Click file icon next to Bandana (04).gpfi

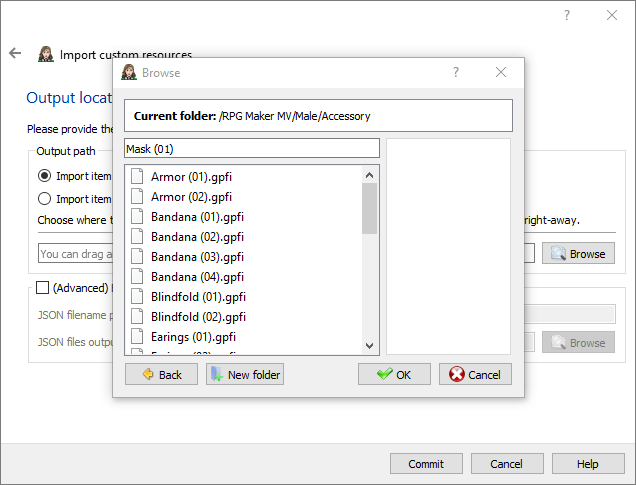click(x=137, y=276)
